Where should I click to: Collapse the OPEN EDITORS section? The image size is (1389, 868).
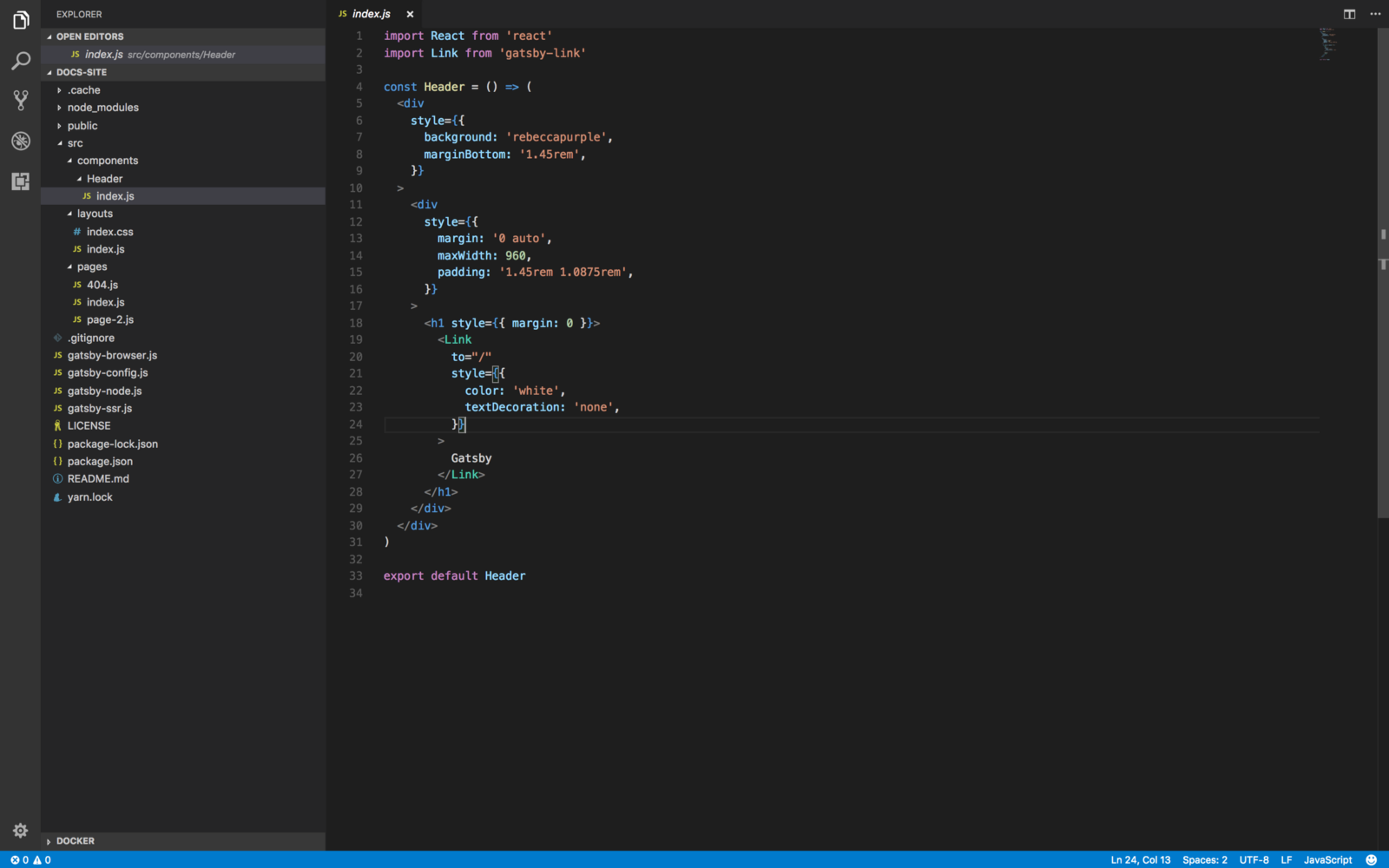click(x=89, y=36)
